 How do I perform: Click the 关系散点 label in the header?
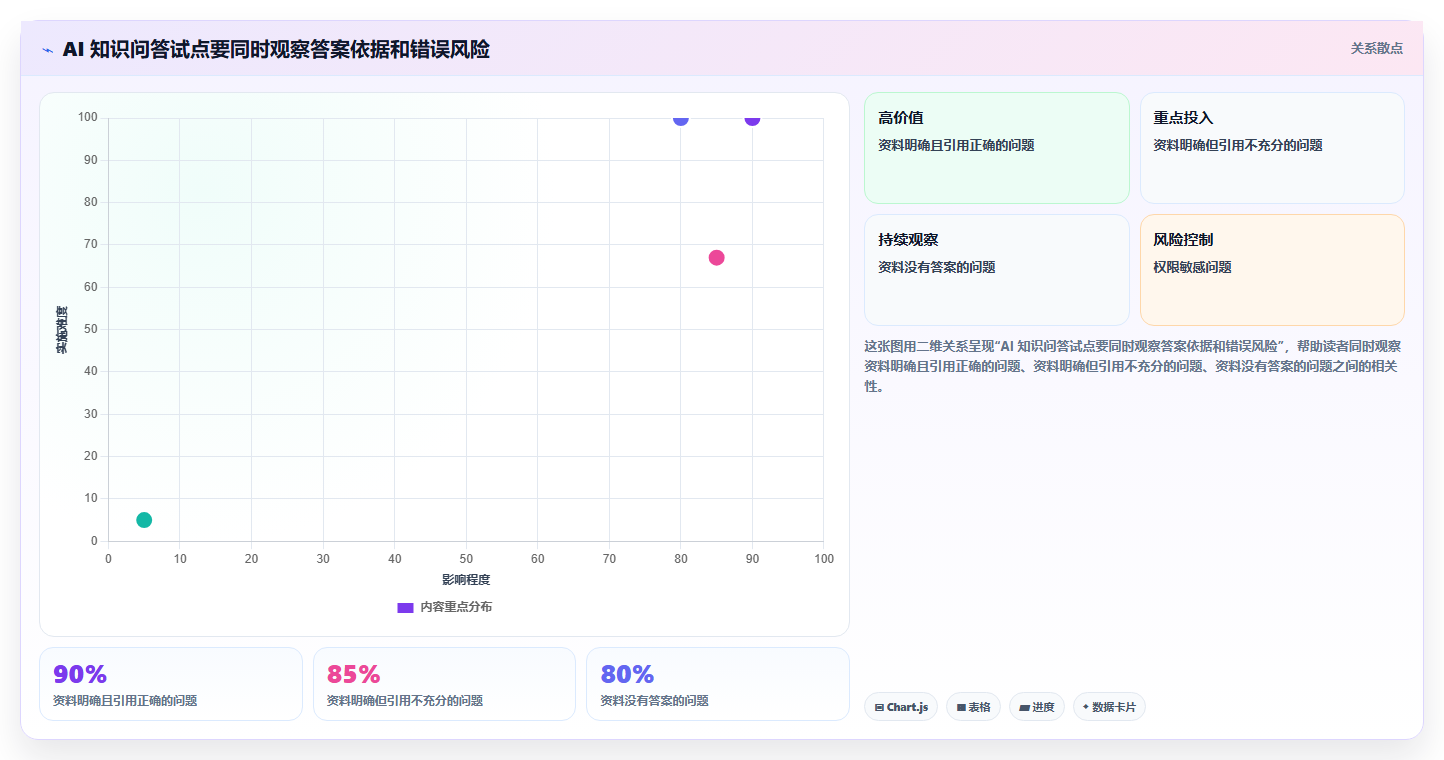point(1377,48)
